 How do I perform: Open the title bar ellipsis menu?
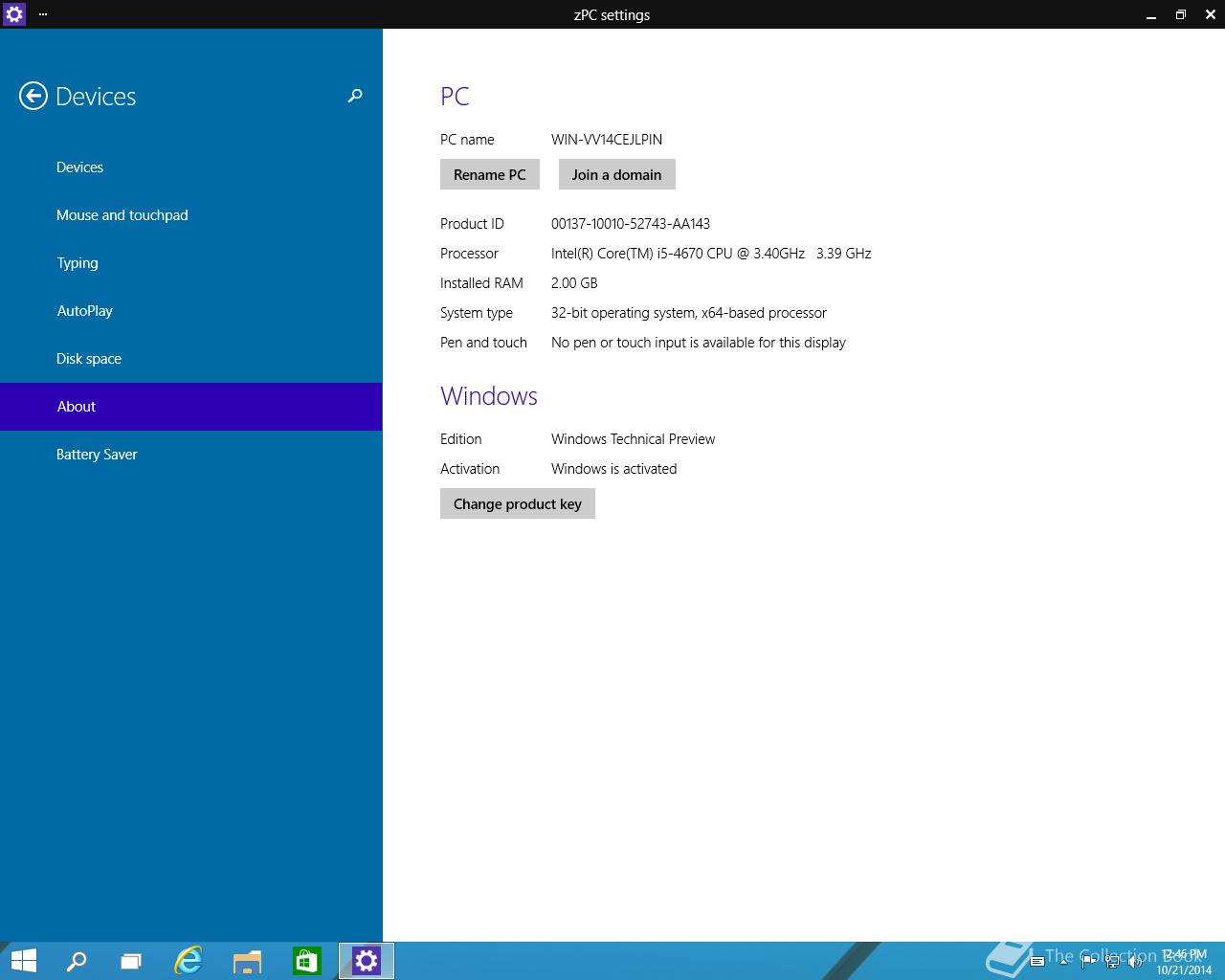click(43, 14)
